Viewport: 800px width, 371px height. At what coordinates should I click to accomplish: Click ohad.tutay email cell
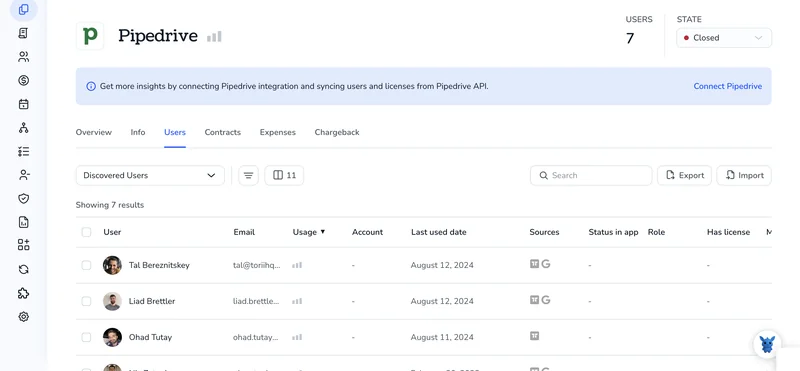pos(257,337)
